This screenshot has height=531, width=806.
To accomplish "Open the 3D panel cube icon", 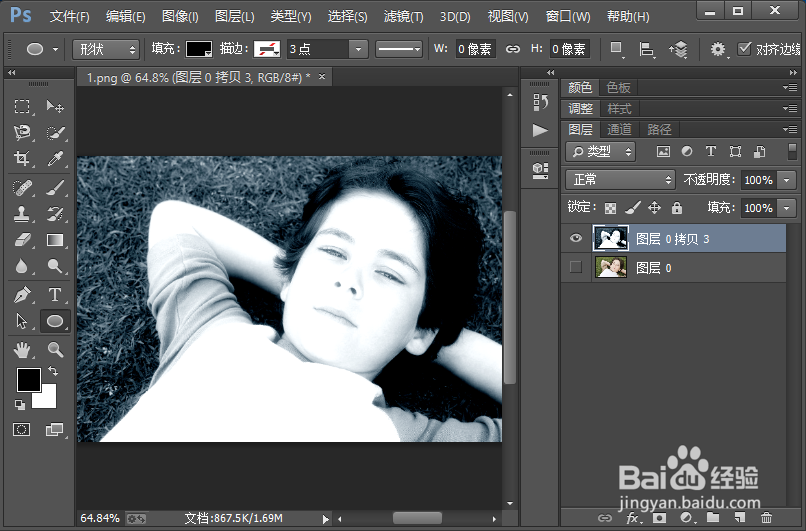I will [540, 170].
